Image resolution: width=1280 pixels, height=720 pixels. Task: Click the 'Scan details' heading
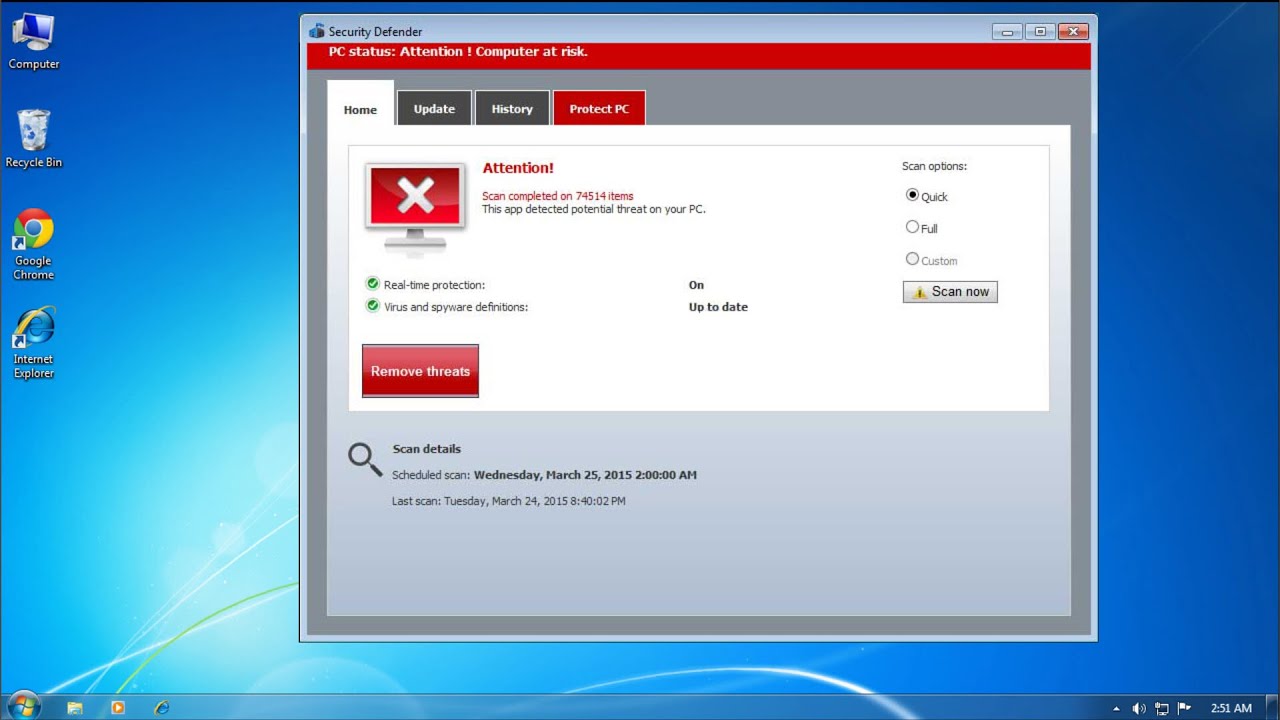tap(426, 449)
